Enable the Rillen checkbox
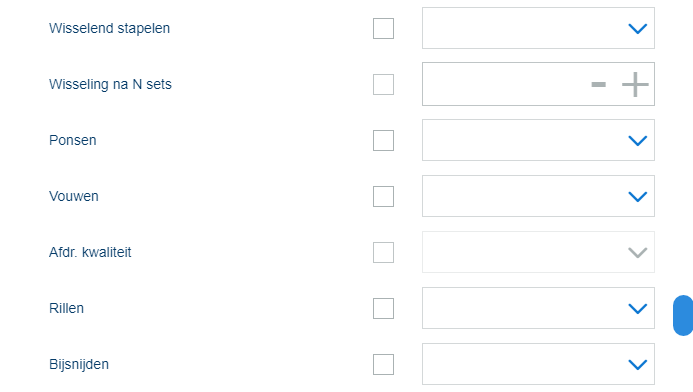The height and width of the screenshot is (392, 693). pos(383,308)
